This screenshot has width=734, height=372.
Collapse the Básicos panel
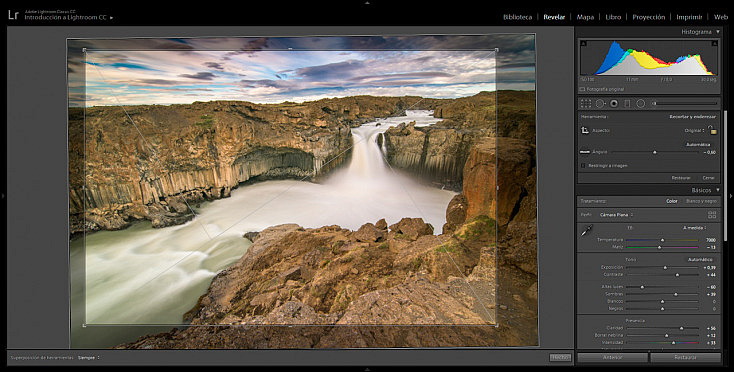(718, 190)
